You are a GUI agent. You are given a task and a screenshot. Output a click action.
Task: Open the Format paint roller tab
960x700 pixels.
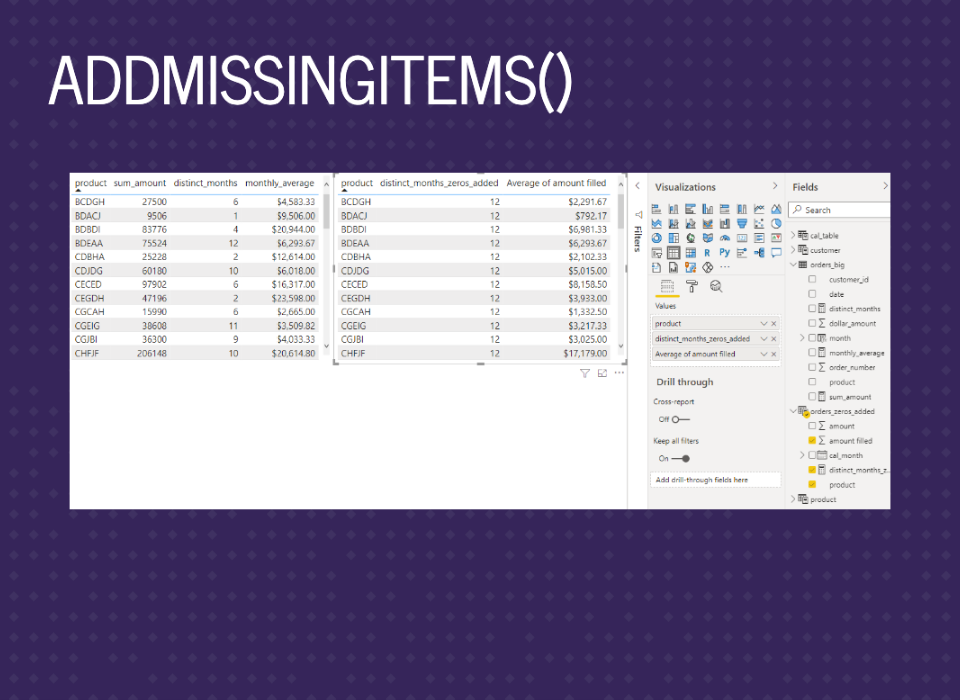691,286
